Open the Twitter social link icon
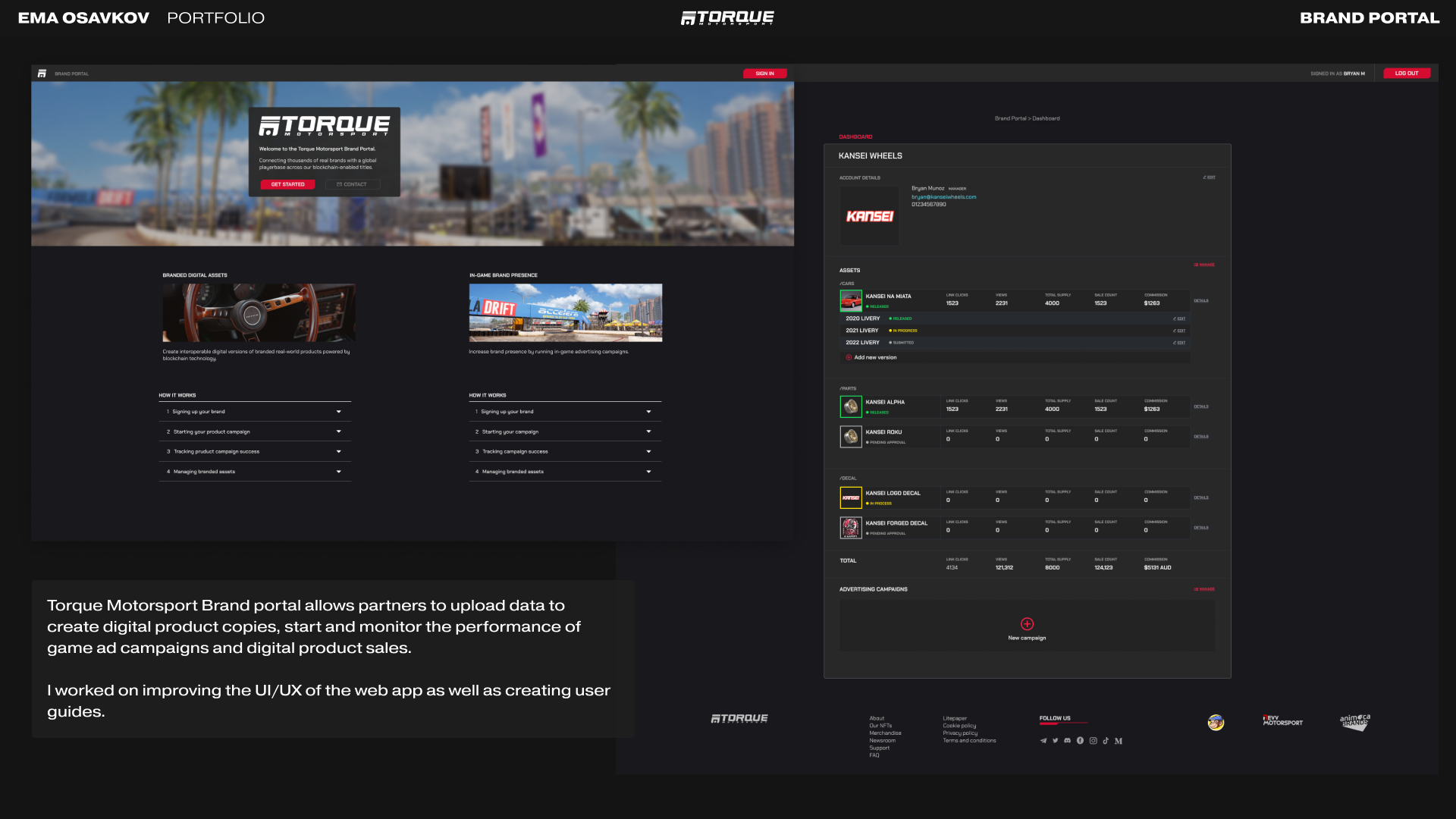The width and height of the screenshot is (1456, 819). pos(1055,741)
